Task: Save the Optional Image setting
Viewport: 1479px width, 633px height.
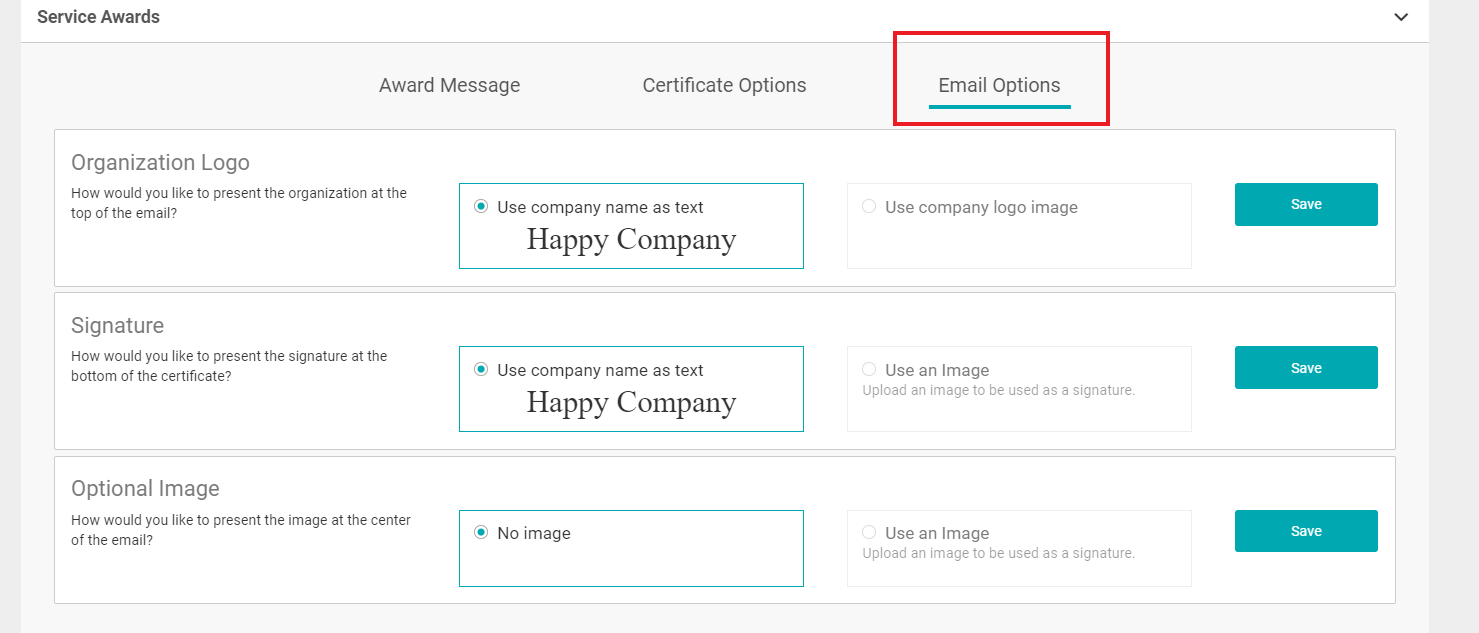Action: [x=1305, y=531]
